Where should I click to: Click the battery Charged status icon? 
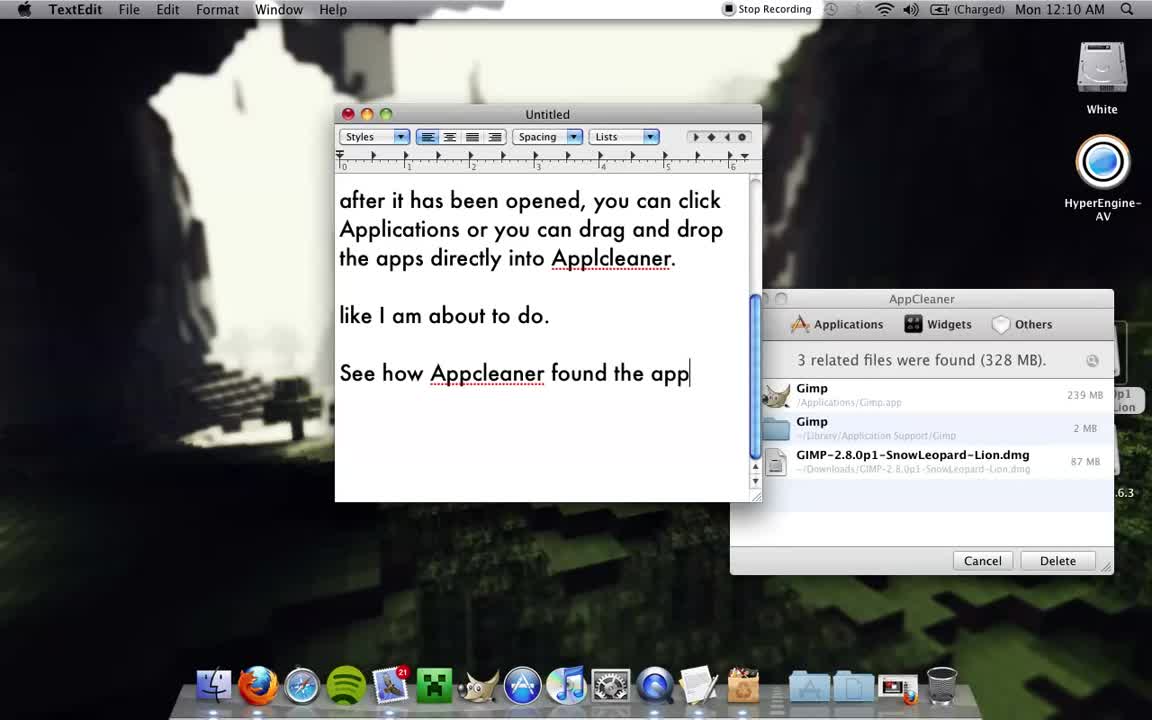(x=967, y=10)
